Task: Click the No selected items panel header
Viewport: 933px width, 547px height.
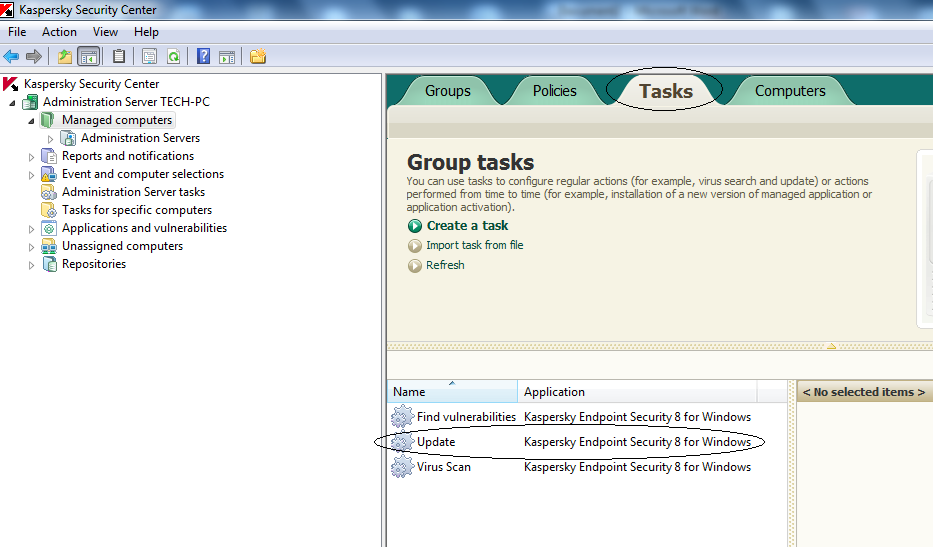Action: click(x=864, y=392)
